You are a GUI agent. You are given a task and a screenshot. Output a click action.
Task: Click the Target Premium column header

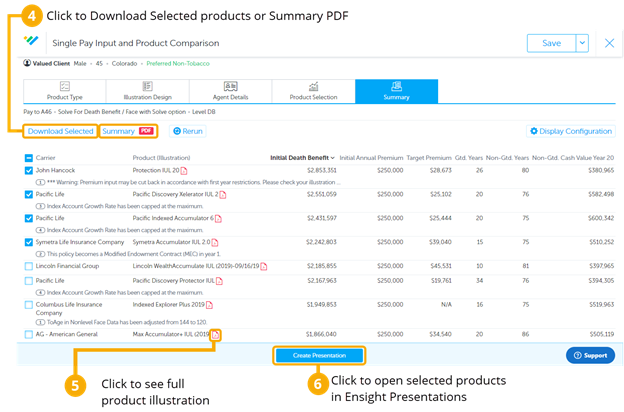[x=429, y=158]
